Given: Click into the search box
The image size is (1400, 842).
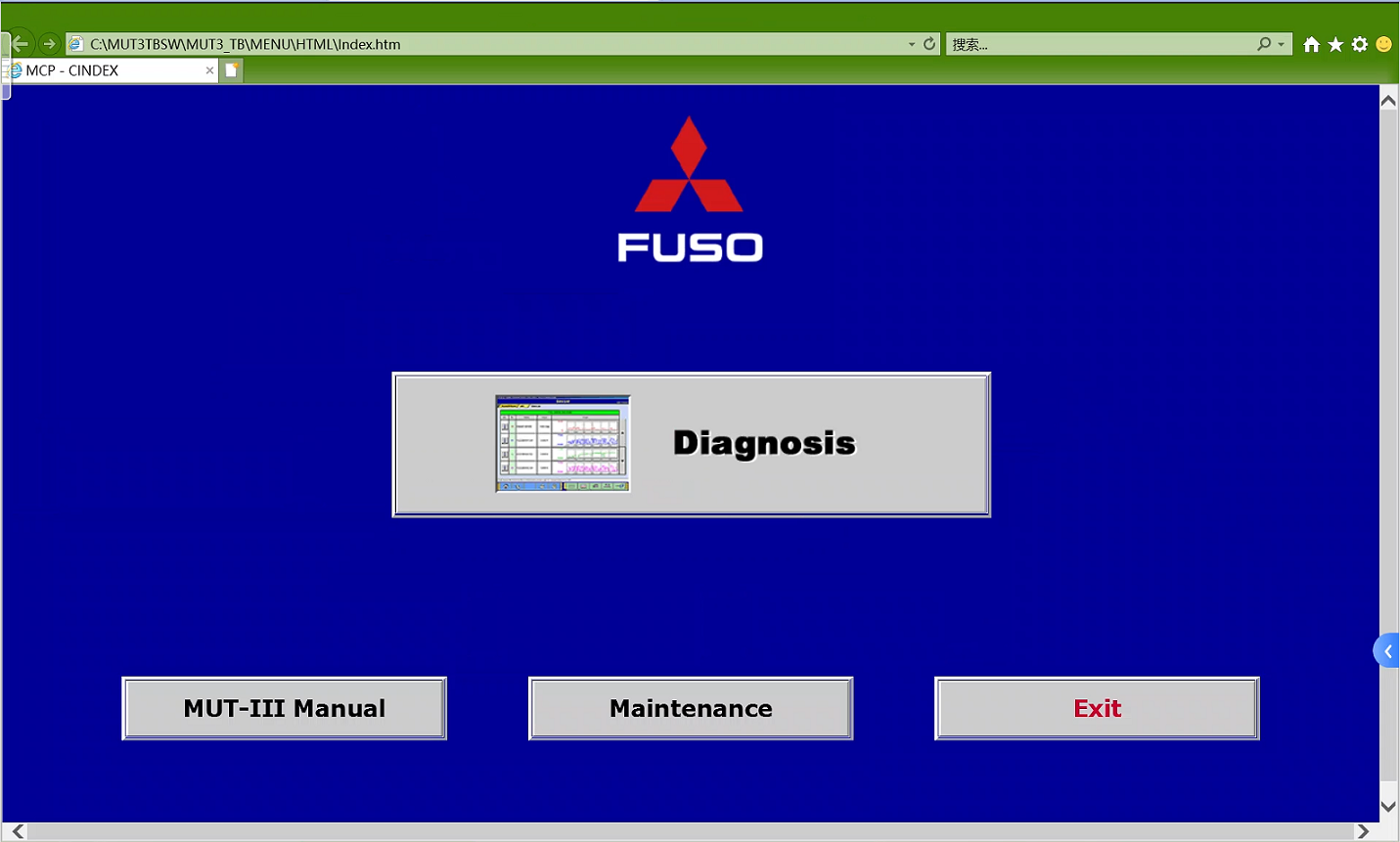Looking at the screenshot, I should (x=1101, y=44).
